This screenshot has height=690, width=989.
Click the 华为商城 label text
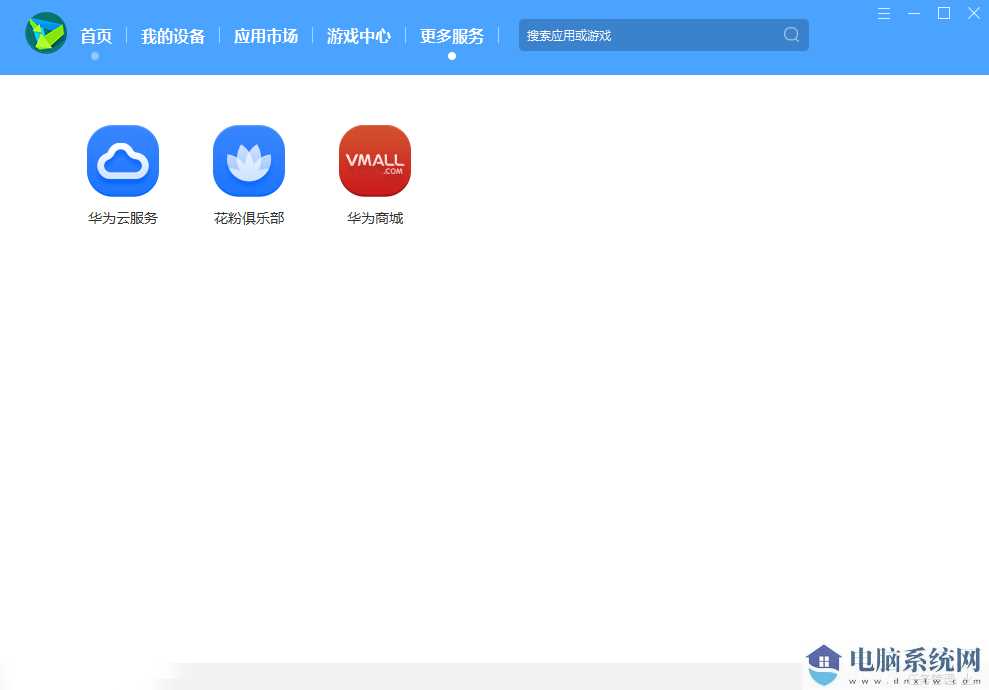(375, 218)
